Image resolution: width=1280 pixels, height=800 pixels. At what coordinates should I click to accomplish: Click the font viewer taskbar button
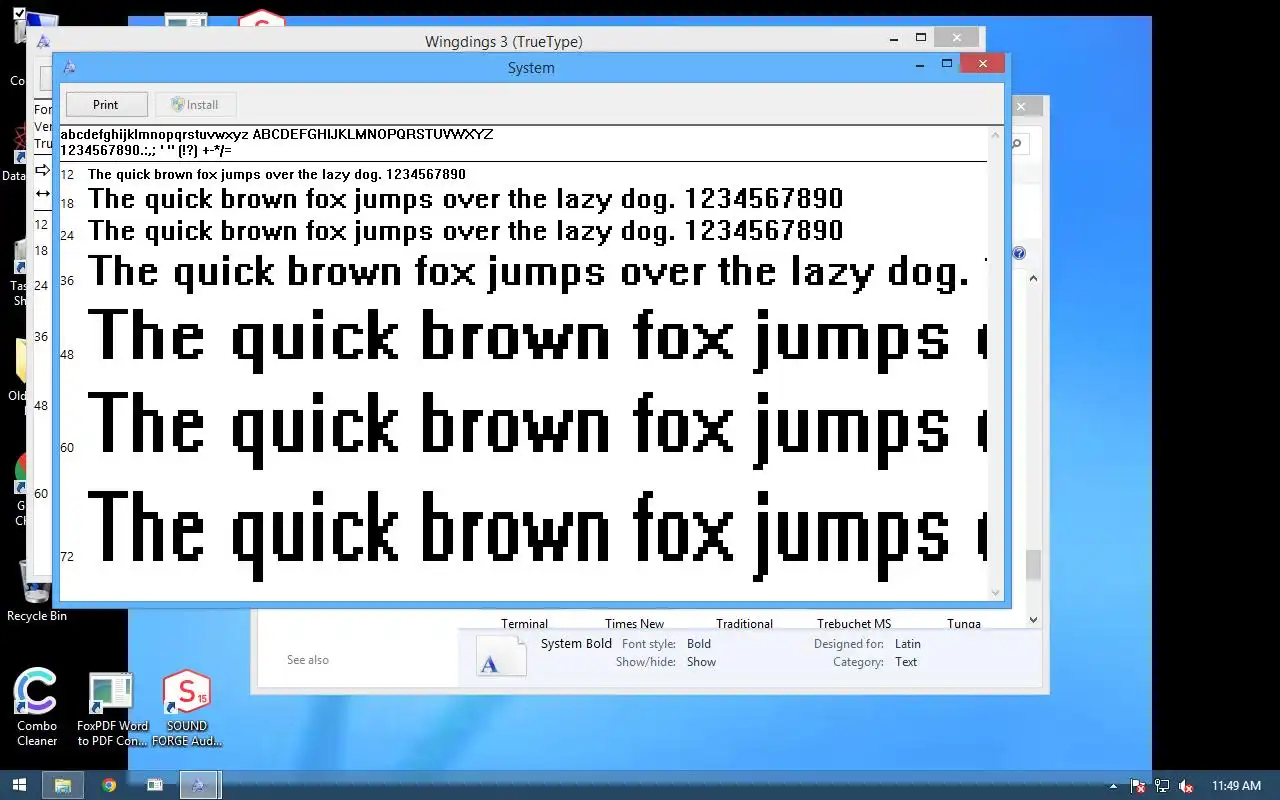tap(199, 785)
